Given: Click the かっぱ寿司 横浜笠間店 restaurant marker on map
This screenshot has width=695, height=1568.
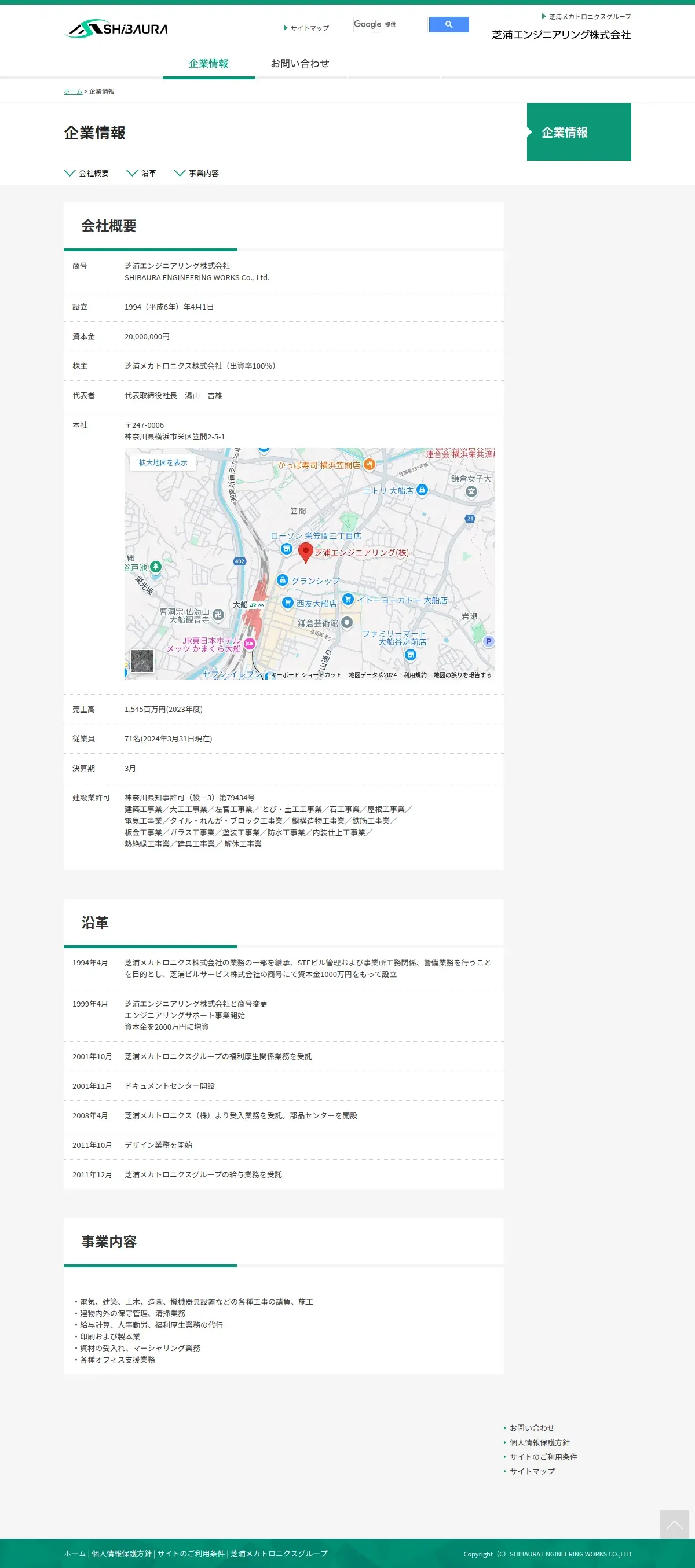Looking at the screenshot, I should click(x=369, y=464).
